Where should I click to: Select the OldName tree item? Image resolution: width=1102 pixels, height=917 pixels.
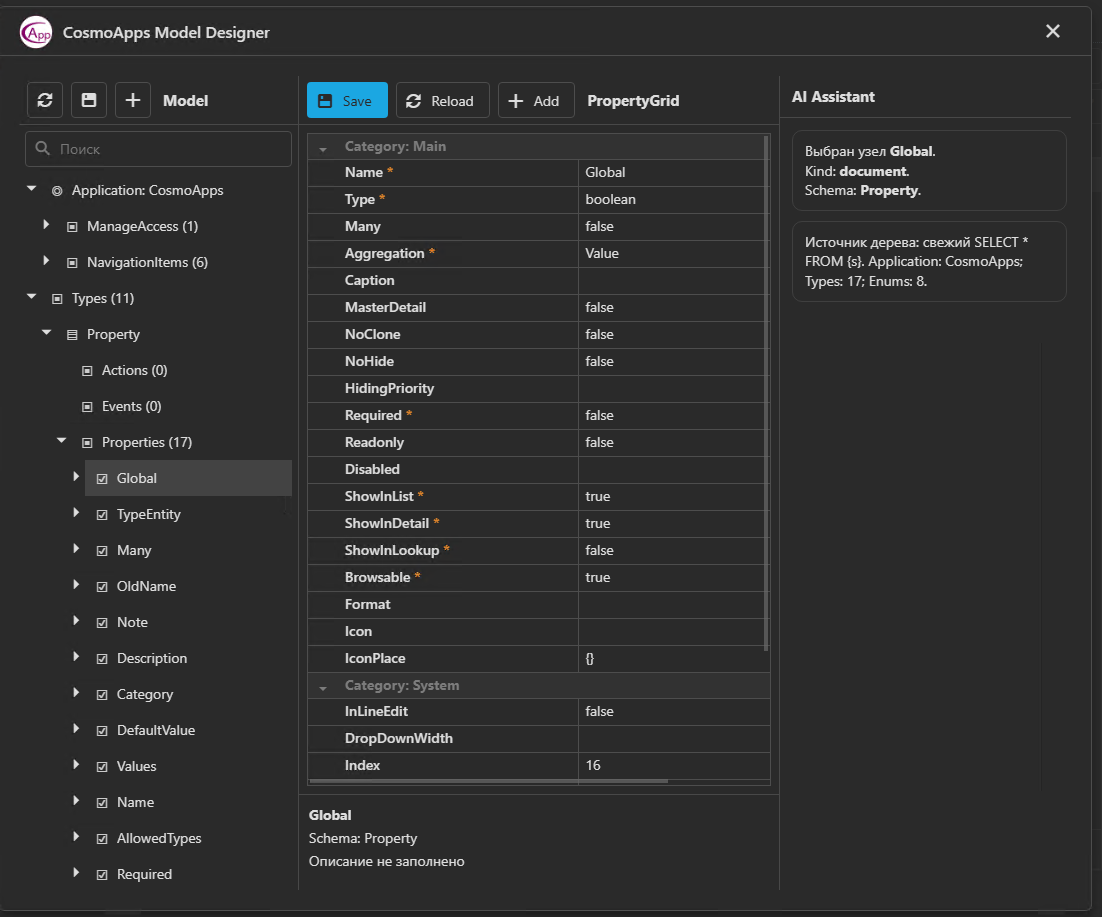coord(146,586)
